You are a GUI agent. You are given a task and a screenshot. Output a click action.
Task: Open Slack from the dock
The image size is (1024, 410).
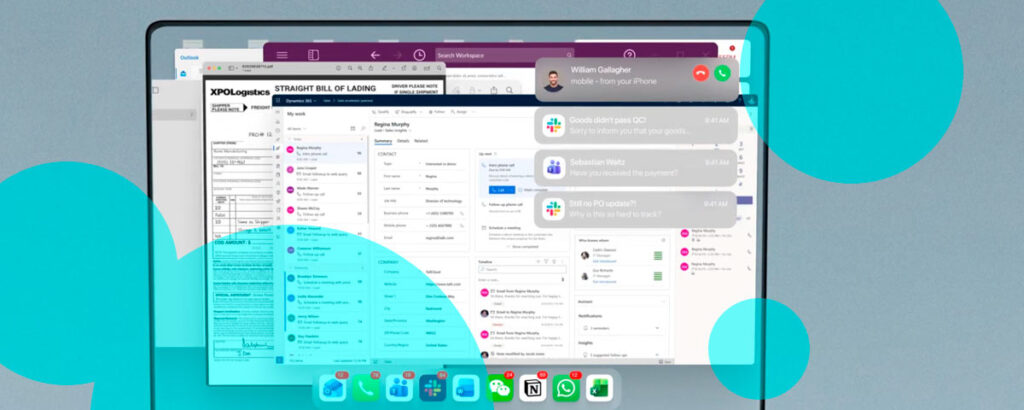point(433,388)
